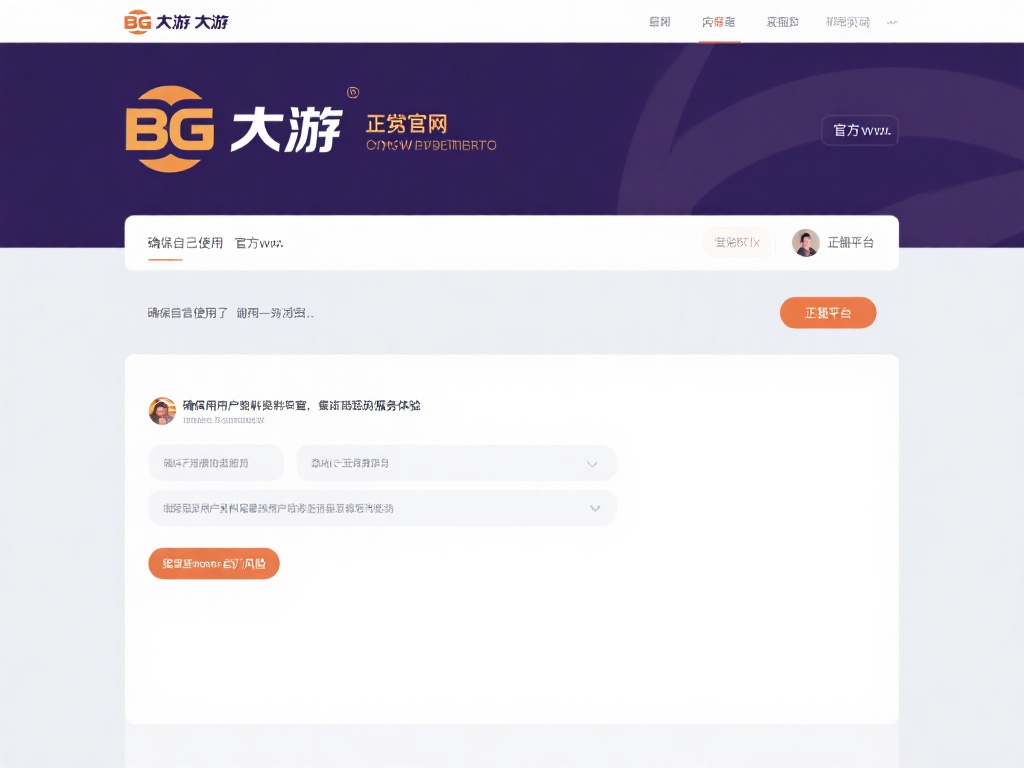Click the 官方www button in the purple banner
1024x768 pixels.
(859, 130)
